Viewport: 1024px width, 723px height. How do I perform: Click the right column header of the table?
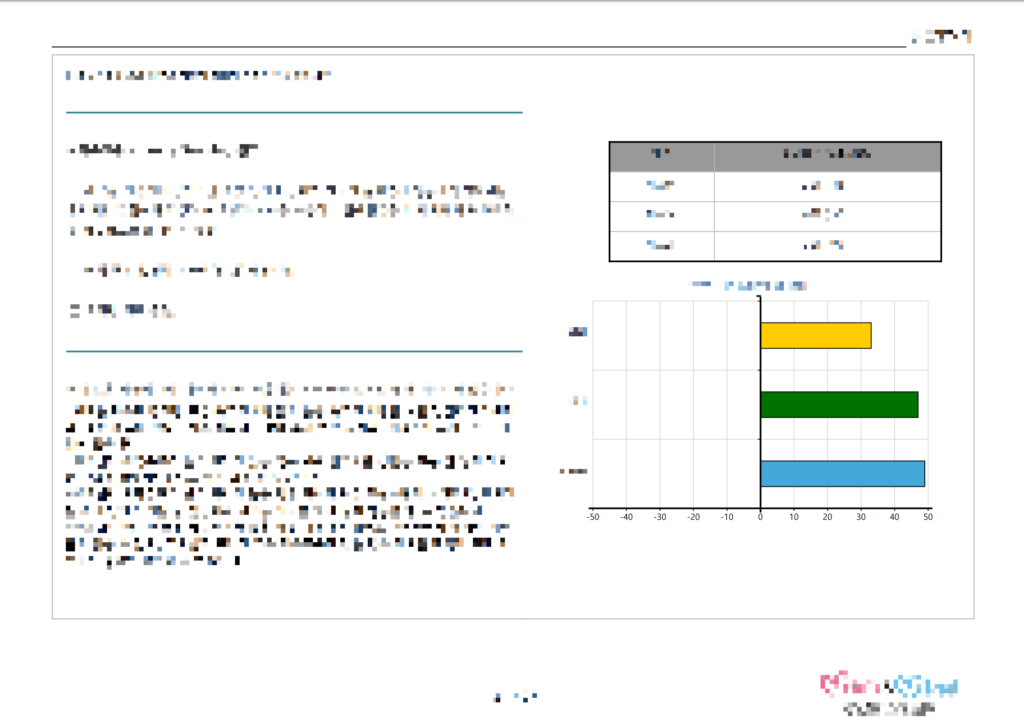(x=826, y=156)
